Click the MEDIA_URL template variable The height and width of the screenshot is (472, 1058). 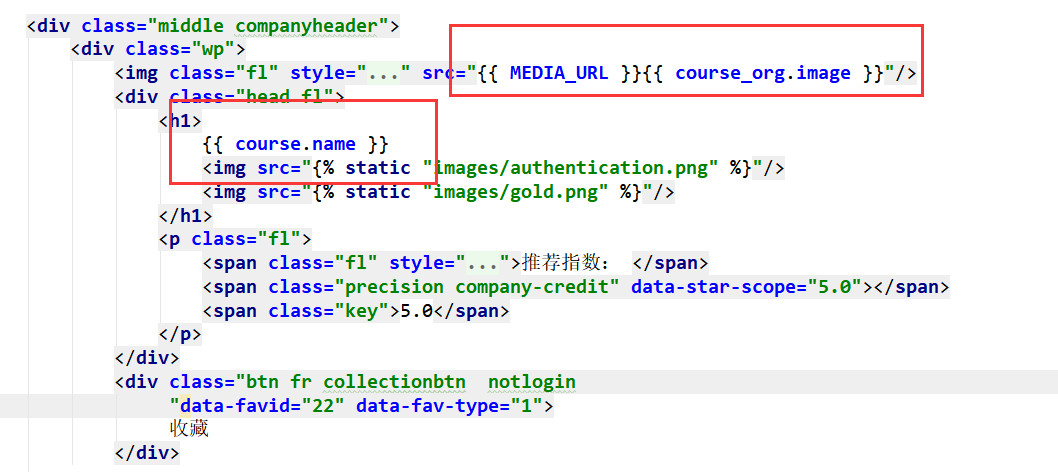click(x=559, y=73)
